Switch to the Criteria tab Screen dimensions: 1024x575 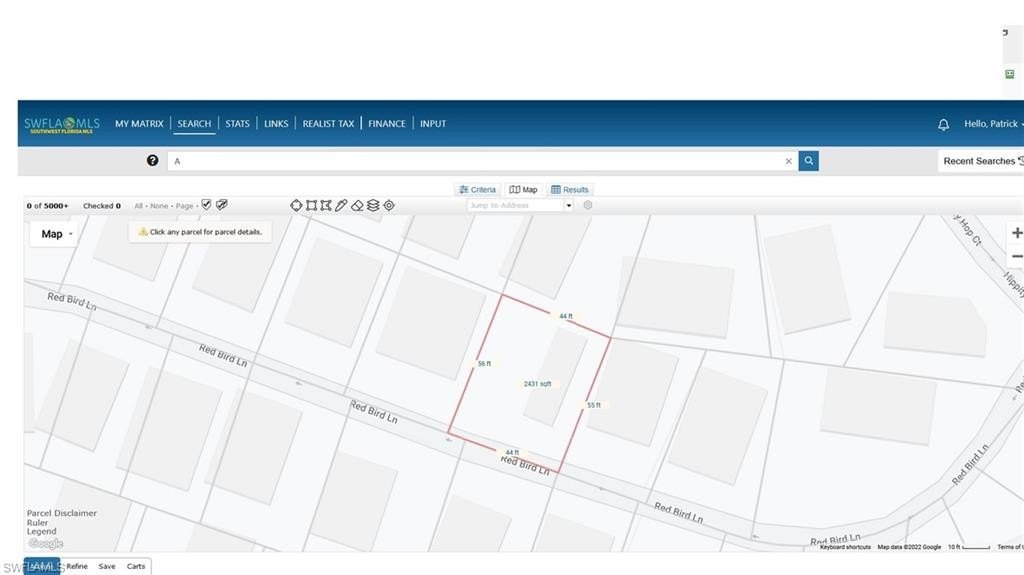click(477, 189)
